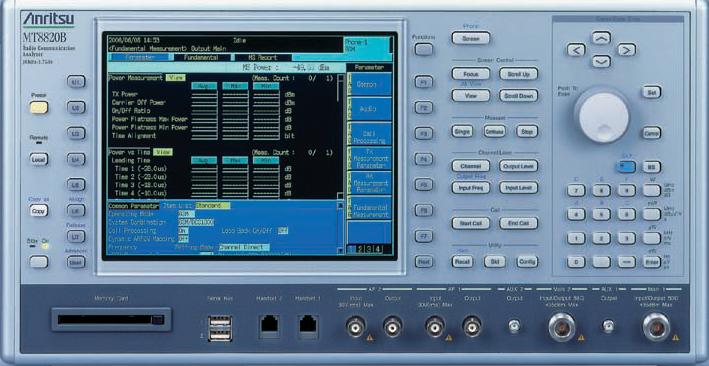Viewport: 709px width, 366px height.
Task: Toggle the Loop Back On/Off field
Action: (283, 231)
